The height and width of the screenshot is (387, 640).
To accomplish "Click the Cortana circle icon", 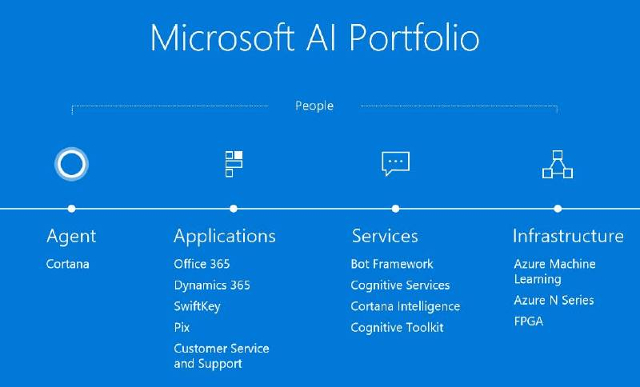I will point(71,164).
